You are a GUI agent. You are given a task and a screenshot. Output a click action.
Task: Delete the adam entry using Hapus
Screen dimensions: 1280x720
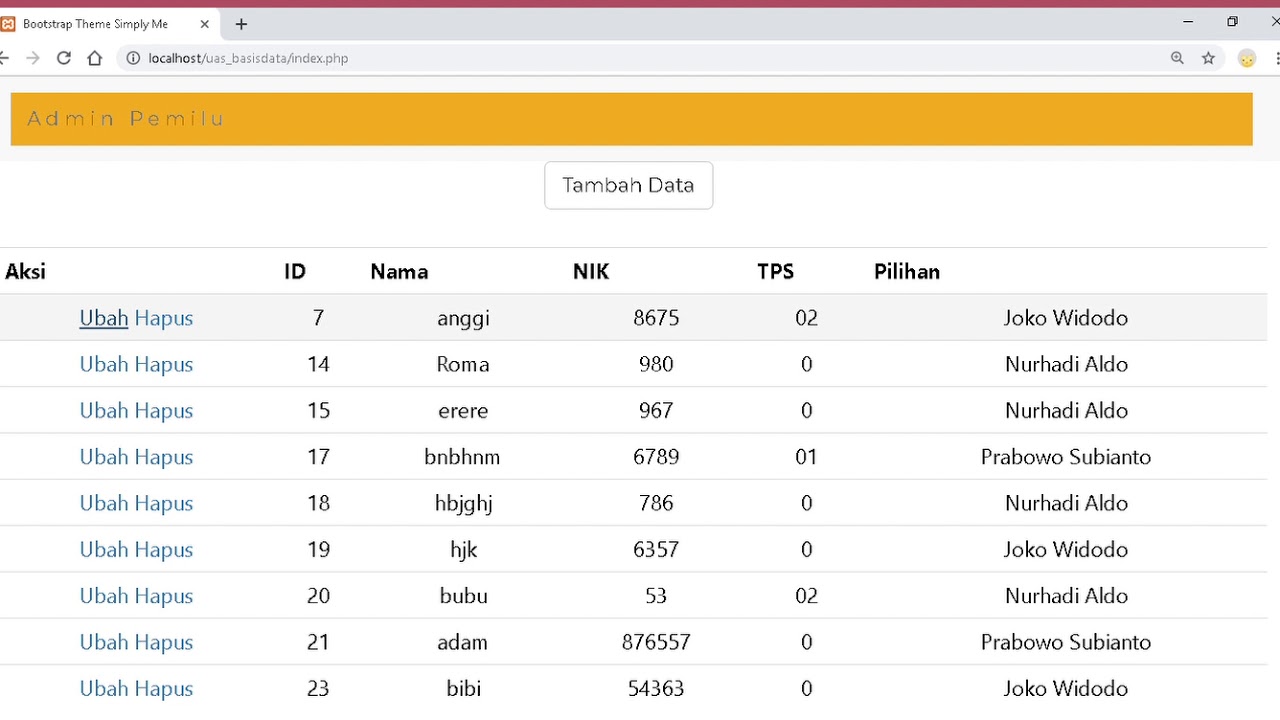click(164, 642)
